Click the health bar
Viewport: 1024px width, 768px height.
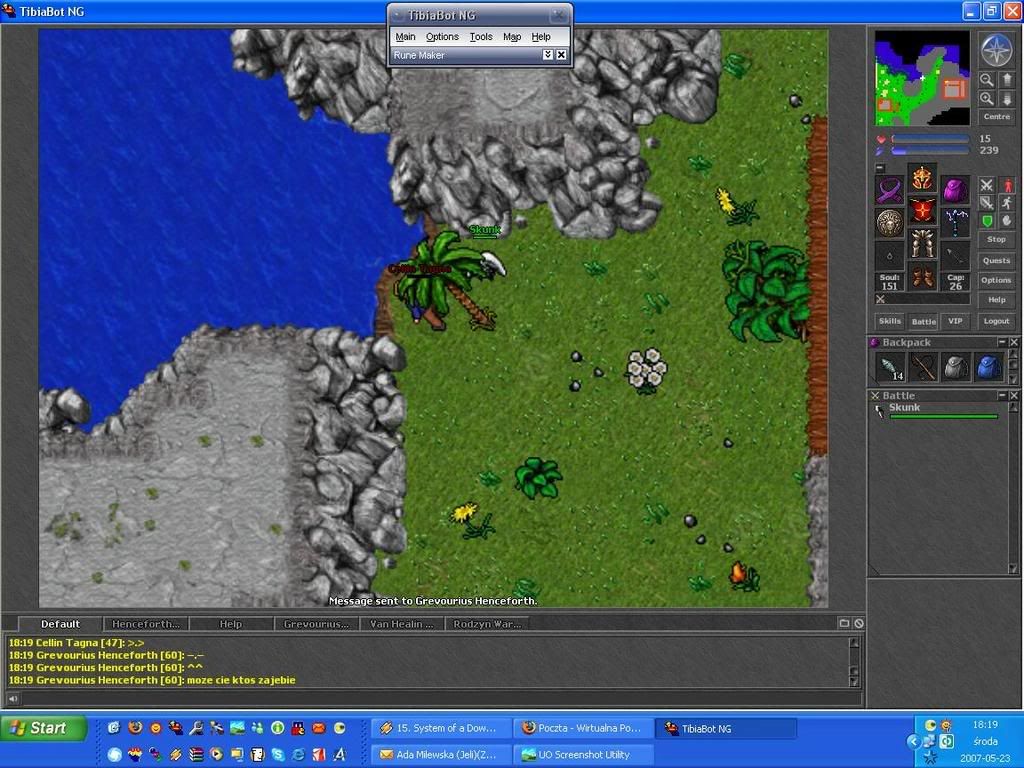930,139
